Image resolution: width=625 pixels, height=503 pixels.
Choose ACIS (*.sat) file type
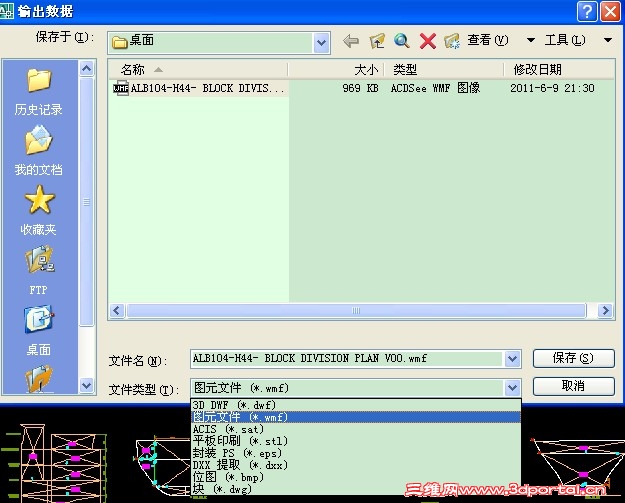[356, 429]
